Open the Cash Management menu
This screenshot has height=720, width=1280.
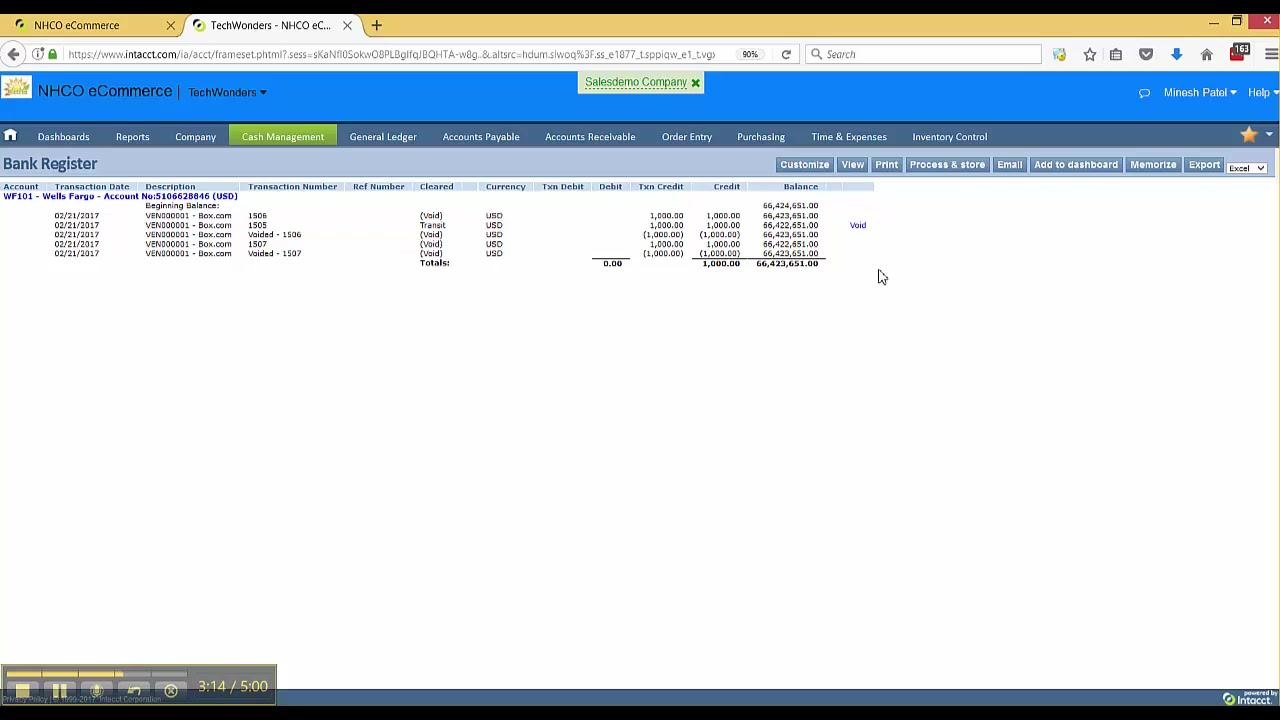click(x=283, y=136)
